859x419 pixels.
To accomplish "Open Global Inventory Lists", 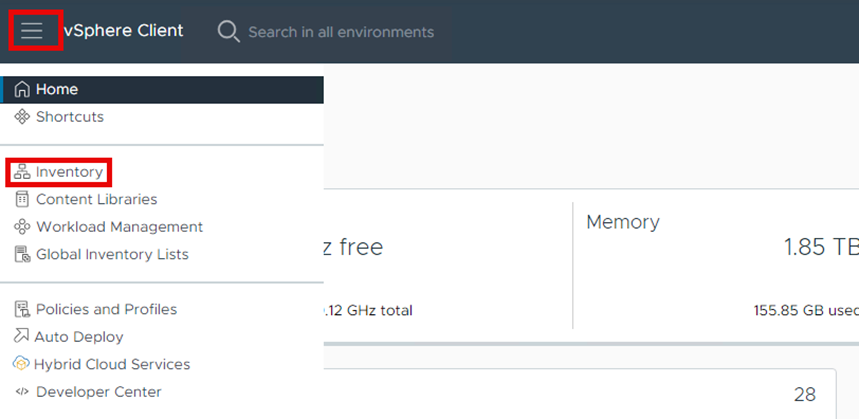I will [112, 255].
